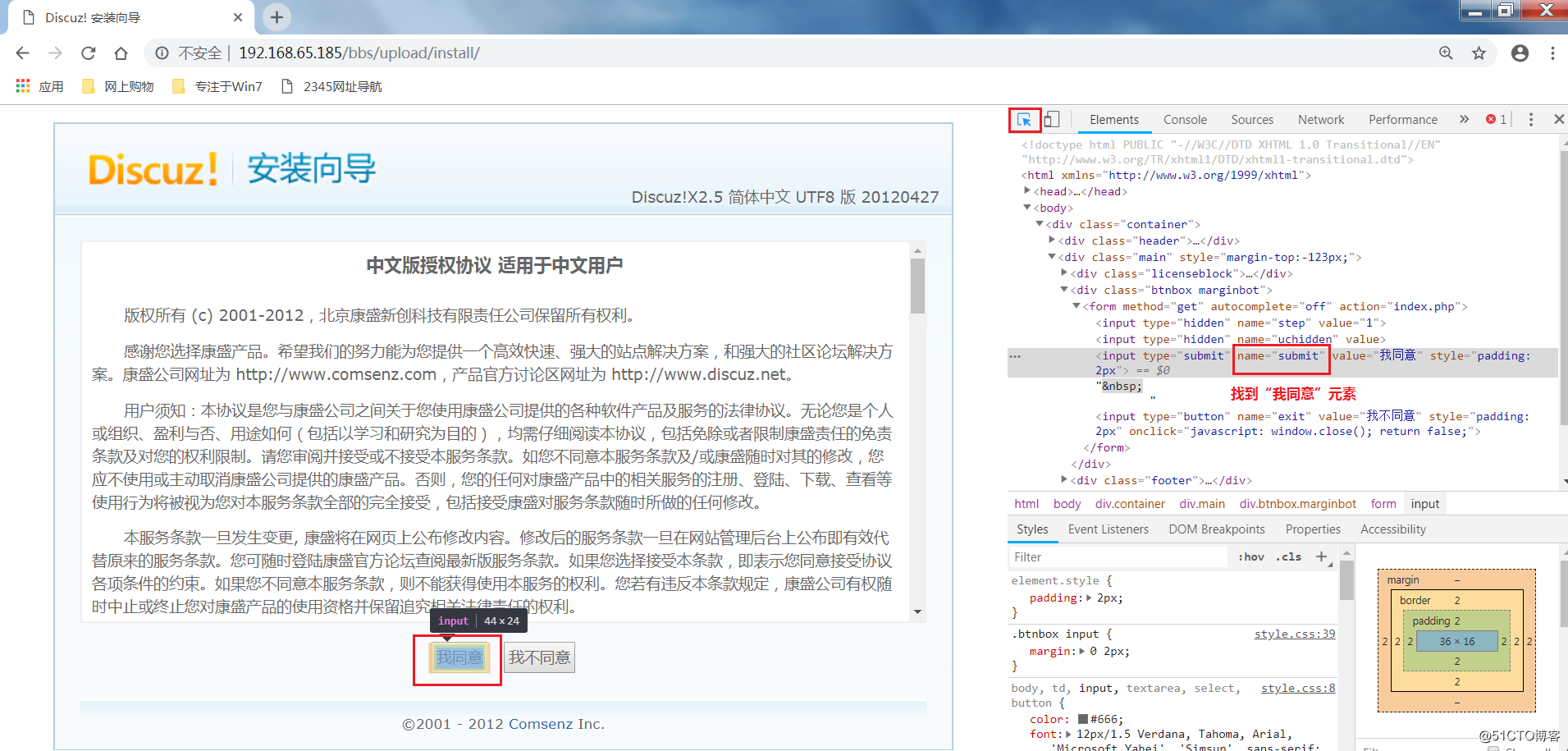
Task: Select div.main in the breadcrumb
Action: coord(1201,504)
